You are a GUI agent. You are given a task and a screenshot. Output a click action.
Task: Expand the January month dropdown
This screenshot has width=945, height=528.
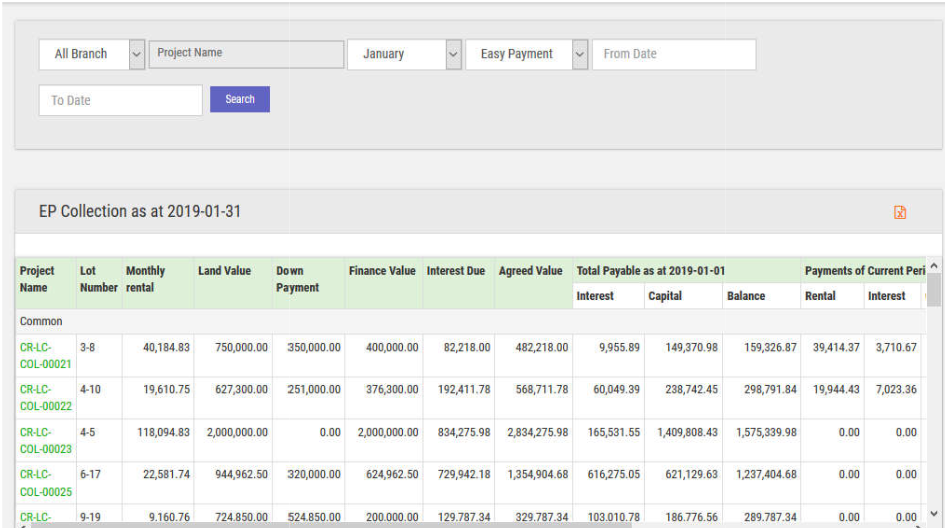coord(404,54)
